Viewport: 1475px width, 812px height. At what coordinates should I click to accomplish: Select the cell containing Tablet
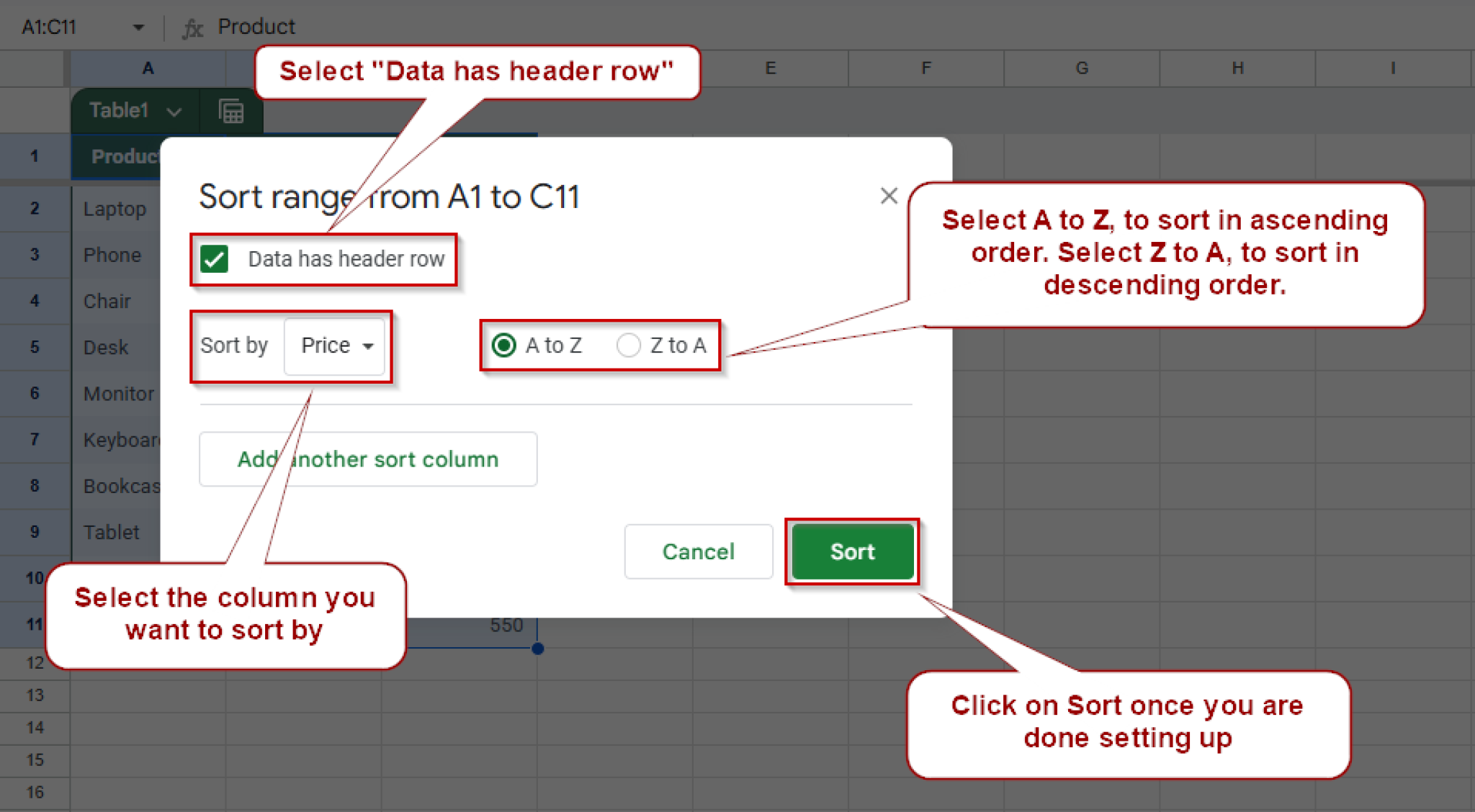point(112,532)
